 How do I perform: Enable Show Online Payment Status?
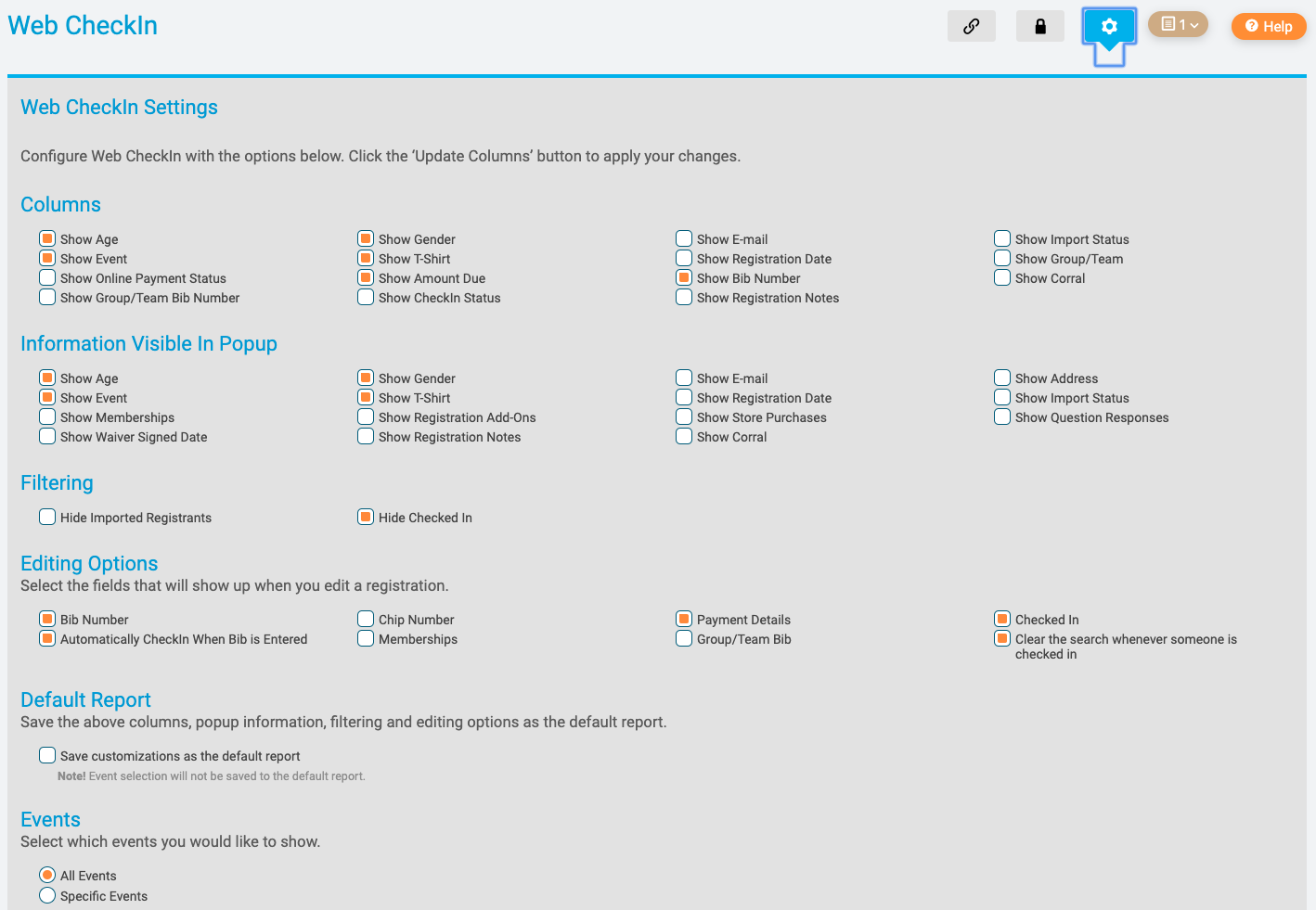tap(47, 277)
